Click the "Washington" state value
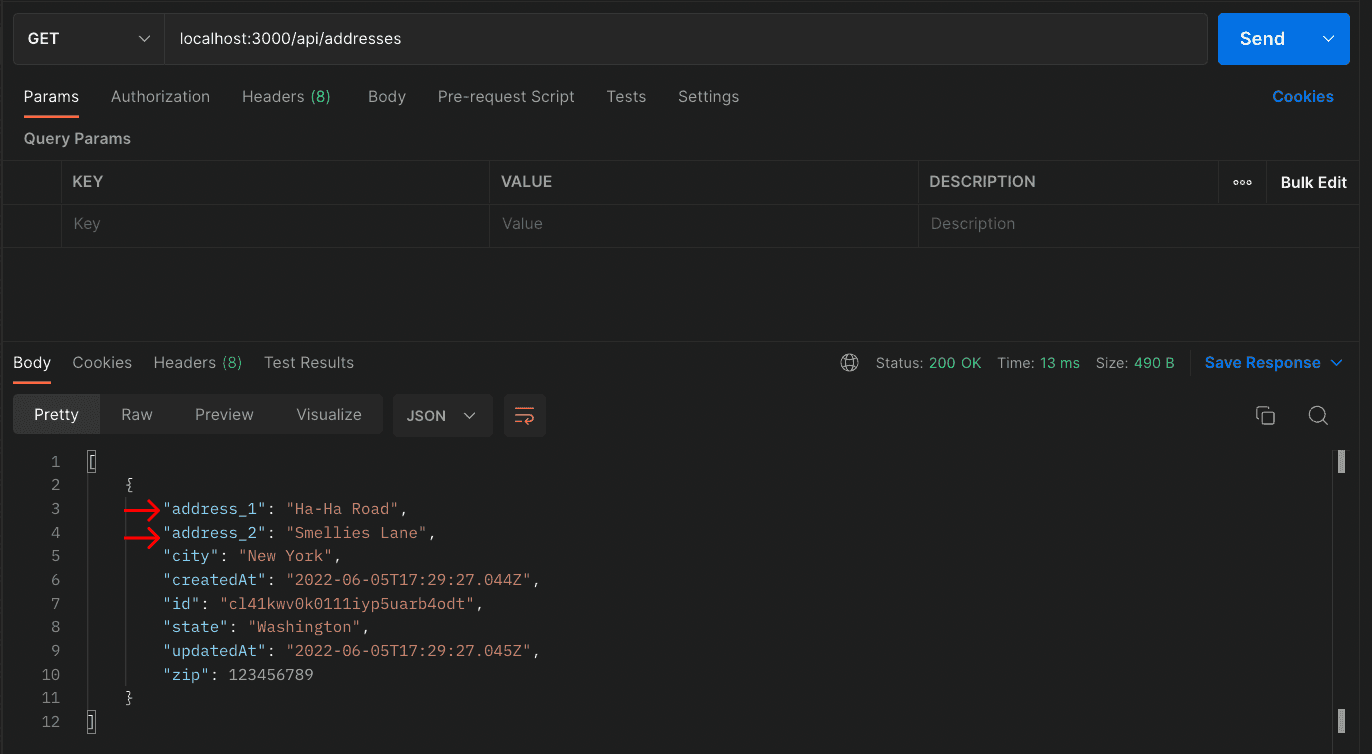The image size is (1372, 754). click(x=304, y=627)
